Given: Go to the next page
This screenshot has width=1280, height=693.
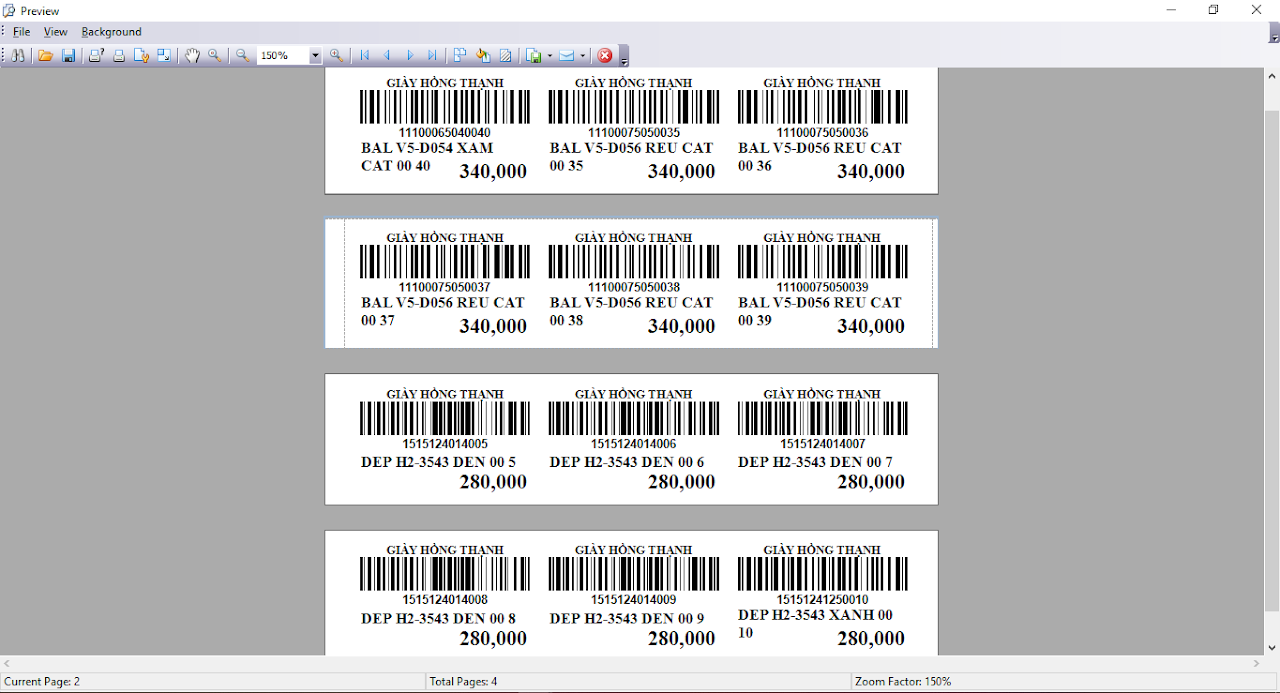Looking at the screenshot, I should (x=410, y=56).
